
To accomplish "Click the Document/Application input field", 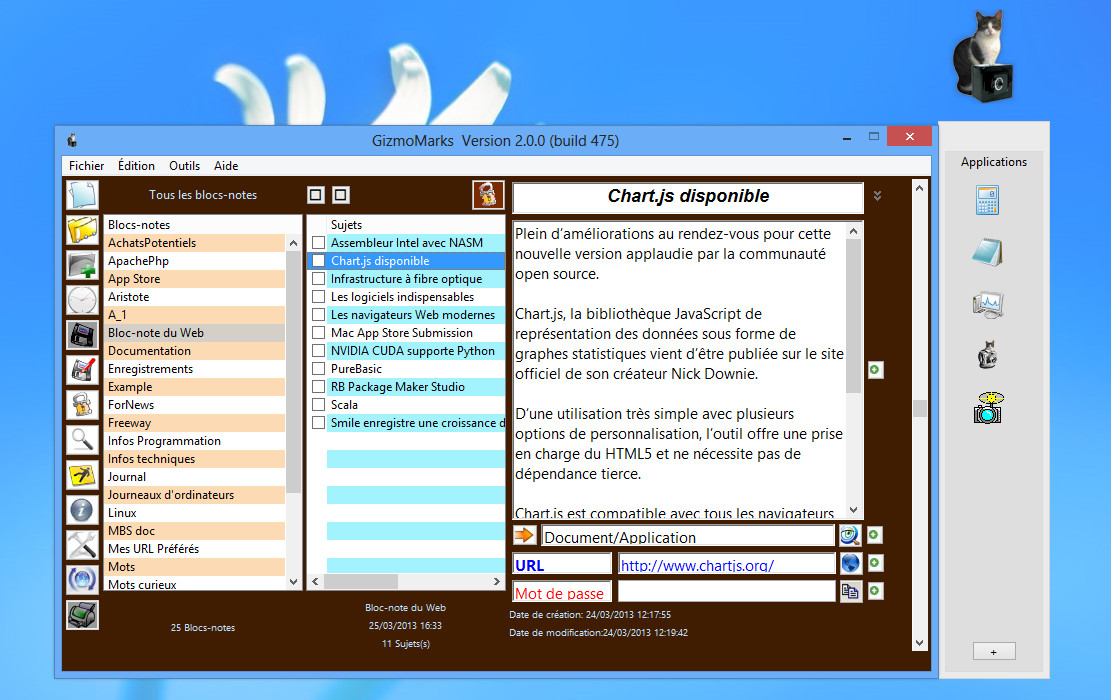I will [688, 536].
